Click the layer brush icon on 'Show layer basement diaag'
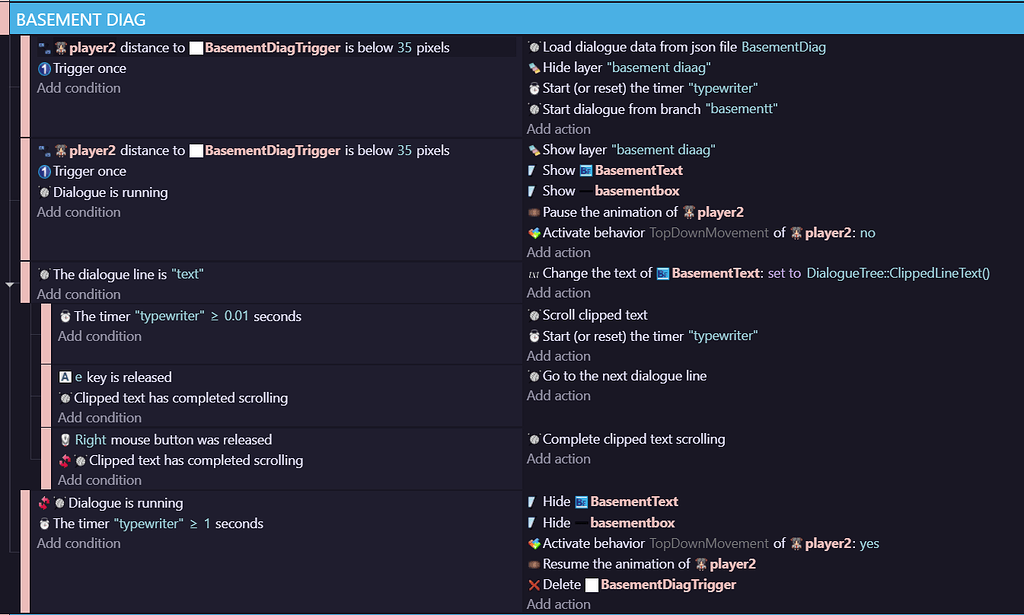 click(532, 149)
